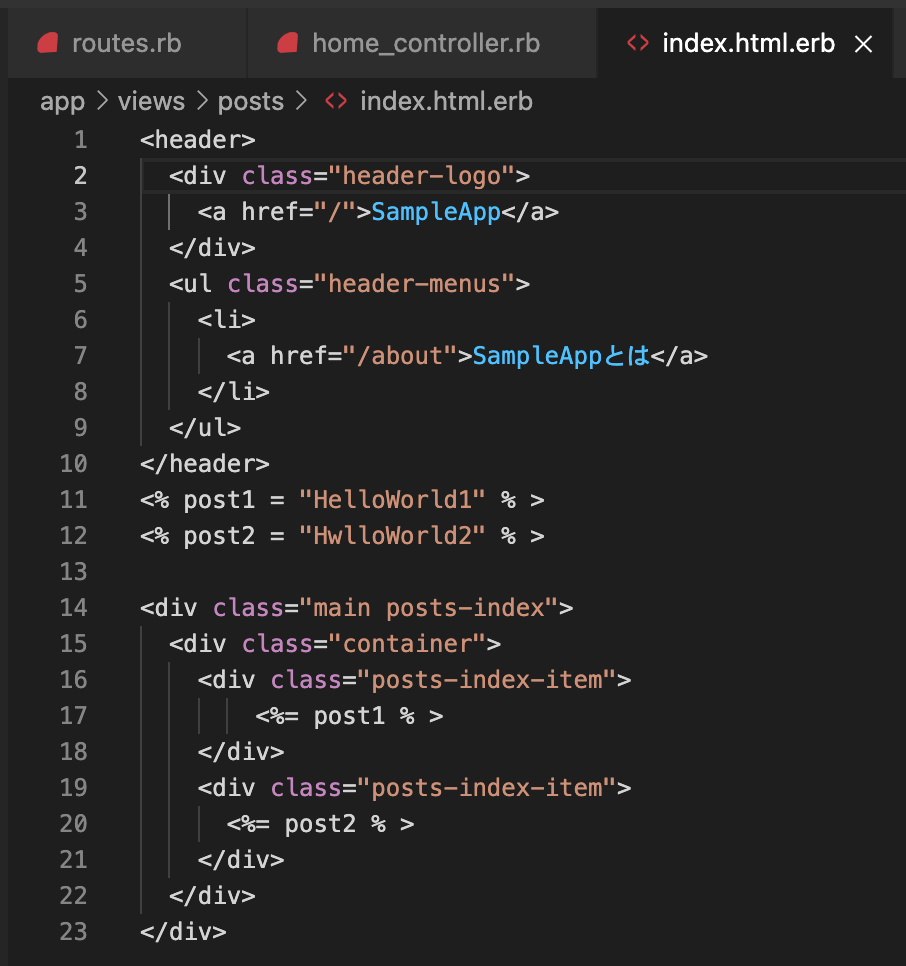Open the home_controller.rb tab
906x966 pixels.
click(425, 43)
